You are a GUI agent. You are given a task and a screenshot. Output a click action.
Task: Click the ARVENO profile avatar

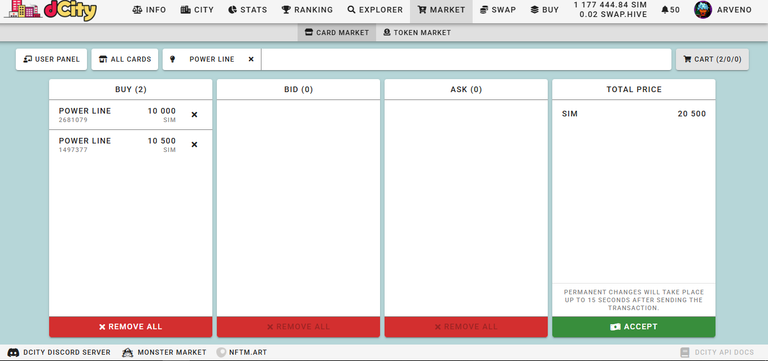tap(702, 10)
